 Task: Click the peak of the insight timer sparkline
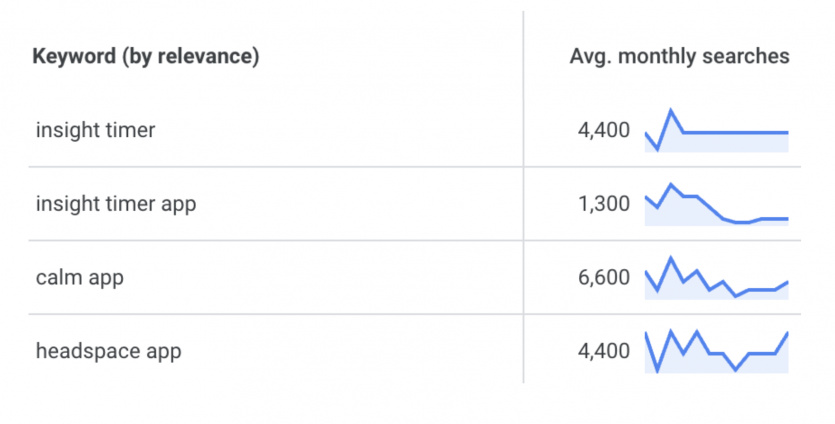coord(670,111)
